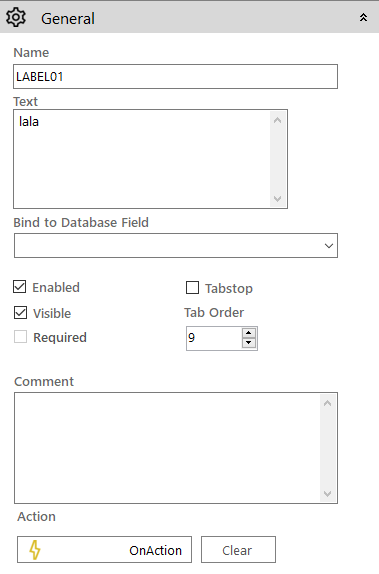Click inside the Text box containing lala
The width and height of the screenshot is (379, 574).
pyautogui.click(x=142, y=159)
